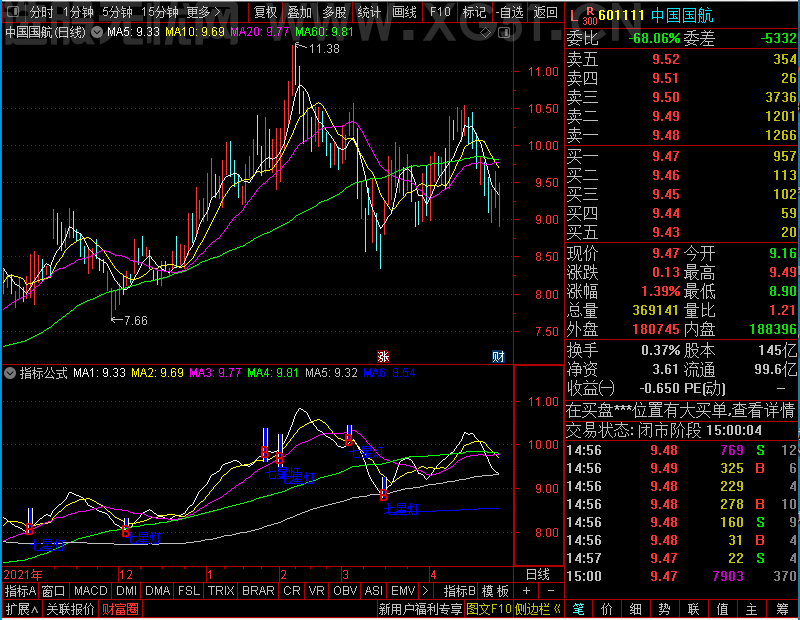Select the 指标B indicator group tab
The image size is (800, 620).
pyautogui.click(x=460, y=591)
